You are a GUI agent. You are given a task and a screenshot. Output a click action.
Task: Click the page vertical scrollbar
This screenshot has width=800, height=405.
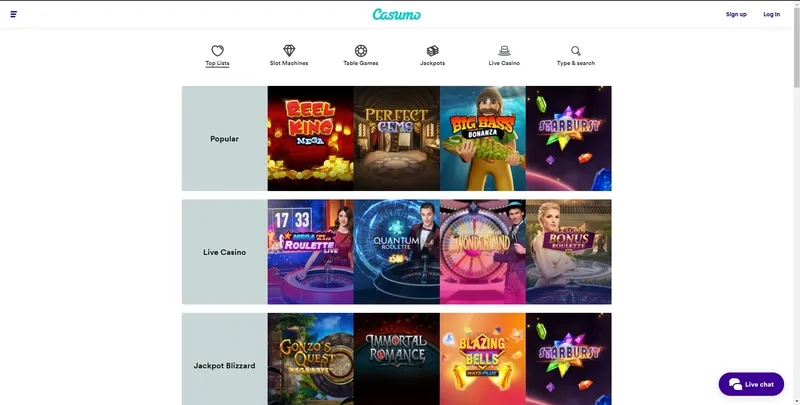[x=796, y=202]
